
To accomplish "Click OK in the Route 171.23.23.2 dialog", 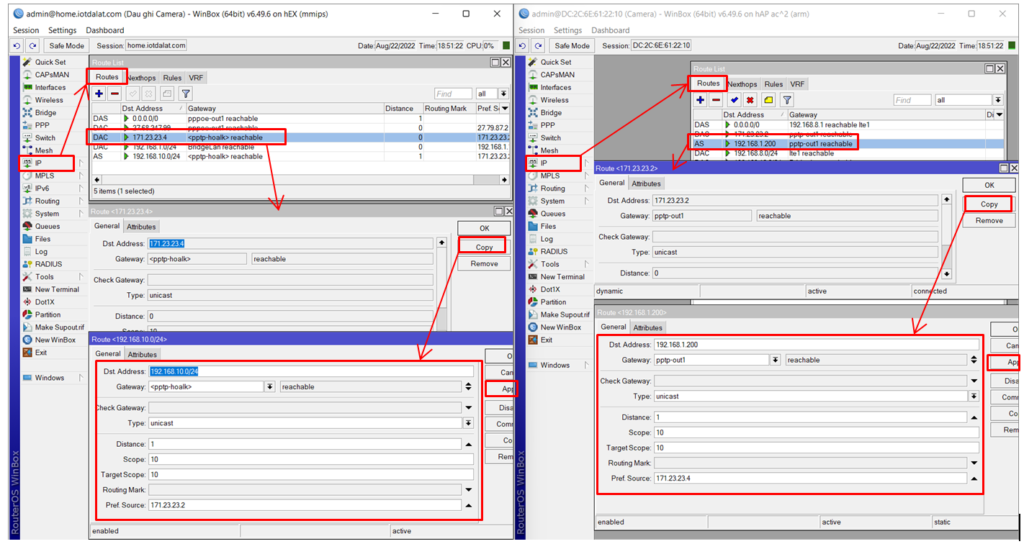I will coord(988,185).
